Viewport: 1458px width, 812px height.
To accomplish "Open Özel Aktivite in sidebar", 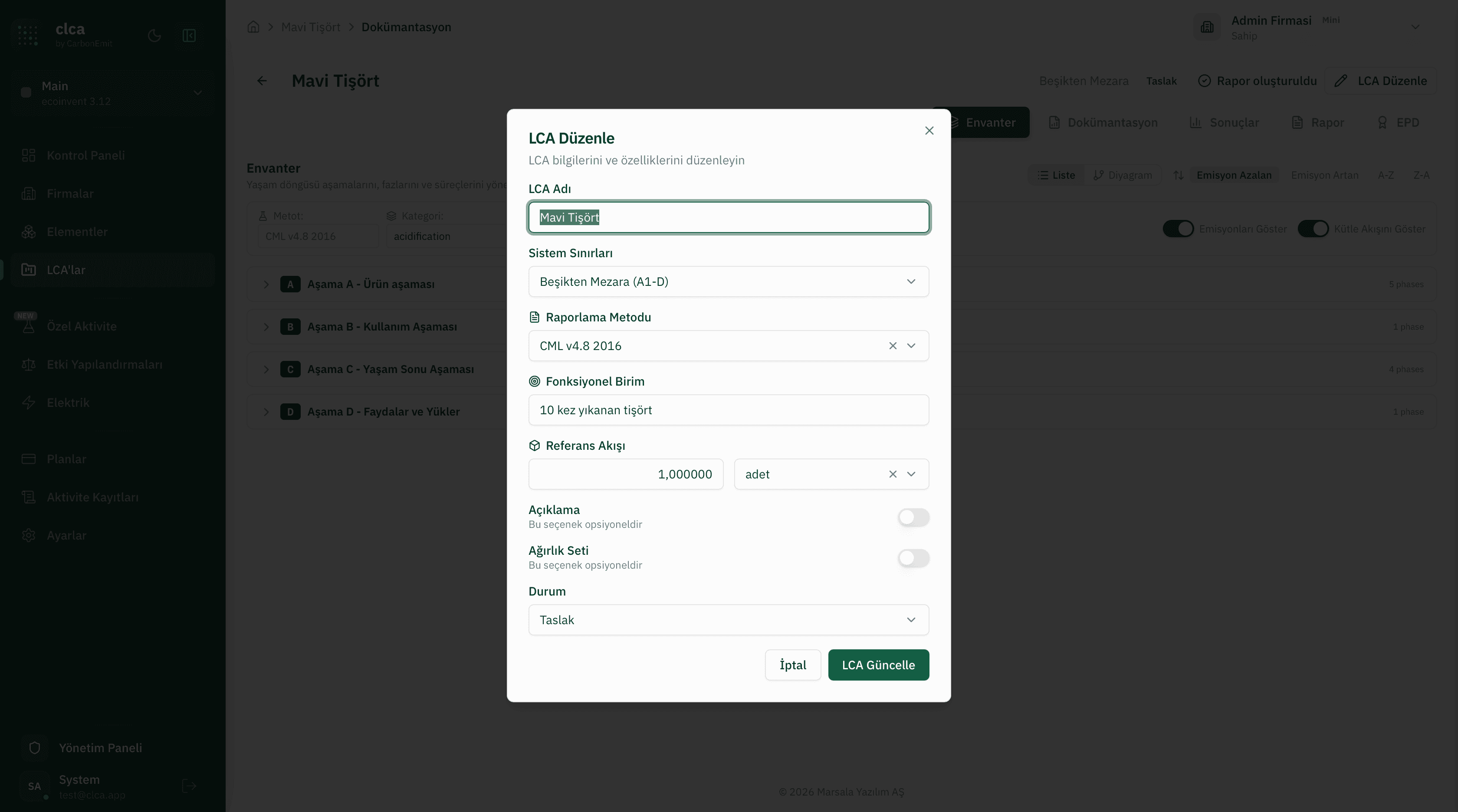I will [113, 326].
